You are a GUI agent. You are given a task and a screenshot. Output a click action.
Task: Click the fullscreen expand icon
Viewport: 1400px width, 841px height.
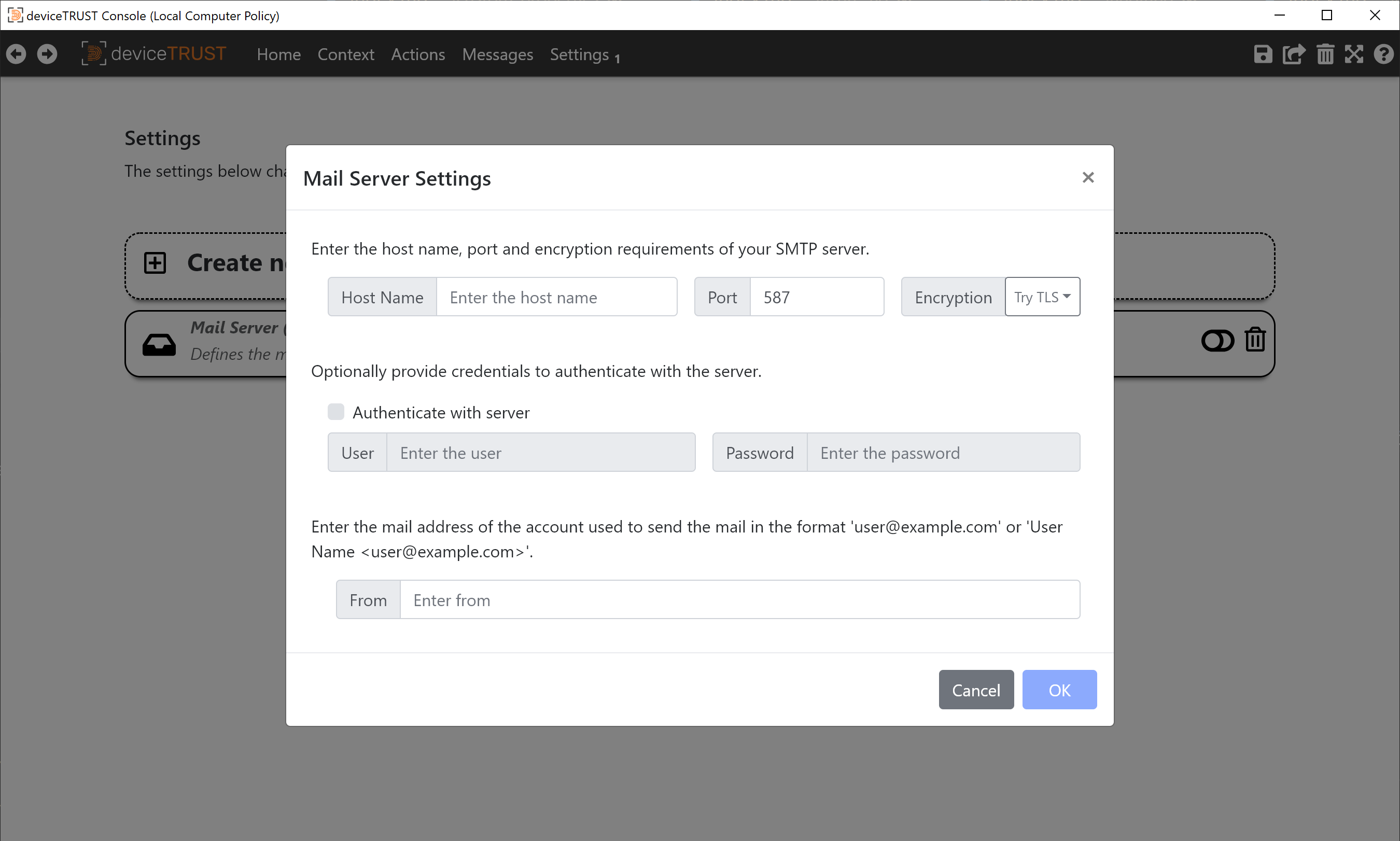tap(1354, 54)
